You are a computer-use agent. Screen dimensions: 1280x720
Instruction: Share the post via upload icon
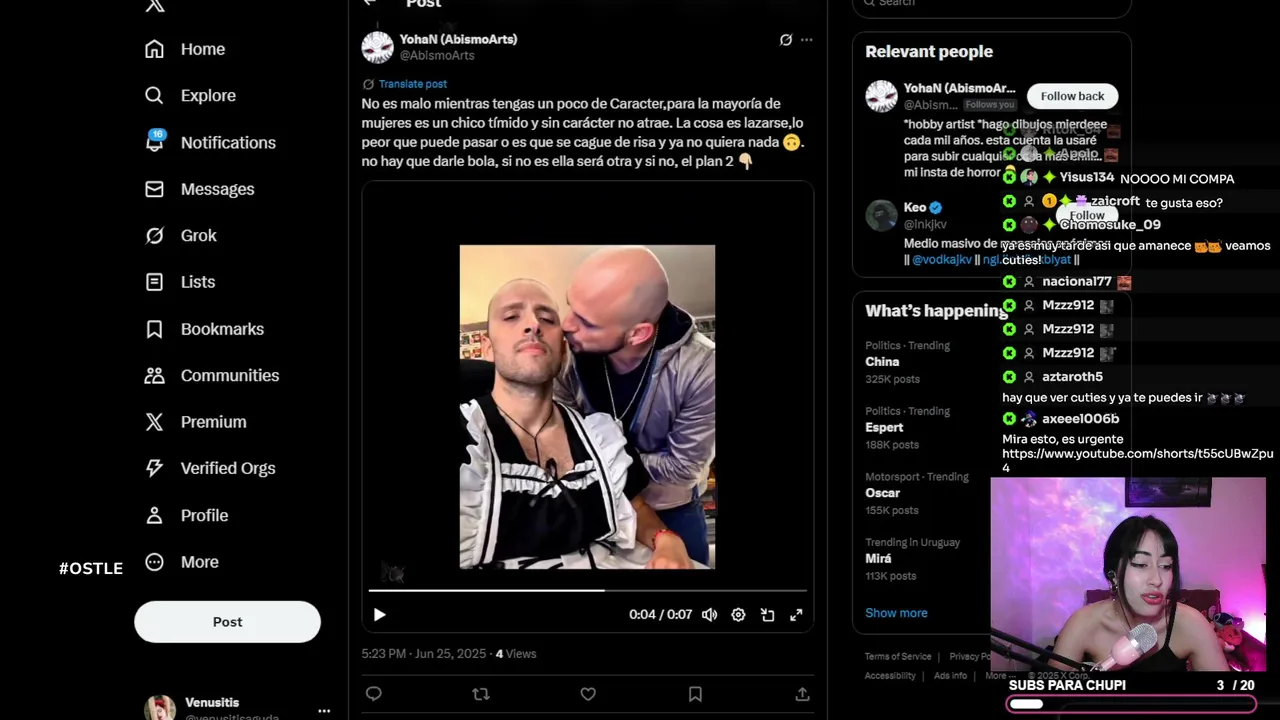[x=802, y=694]
